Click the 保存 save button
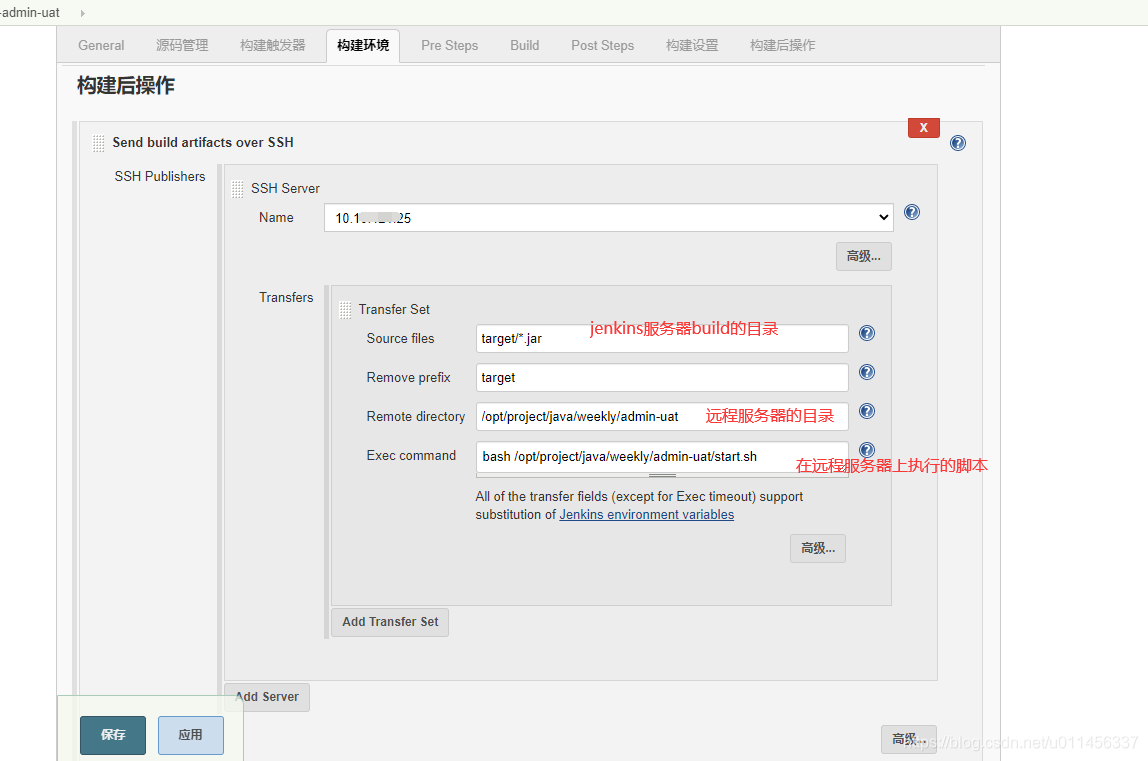The width and height of the screenshot is (1148, 761). pos(113,735)
